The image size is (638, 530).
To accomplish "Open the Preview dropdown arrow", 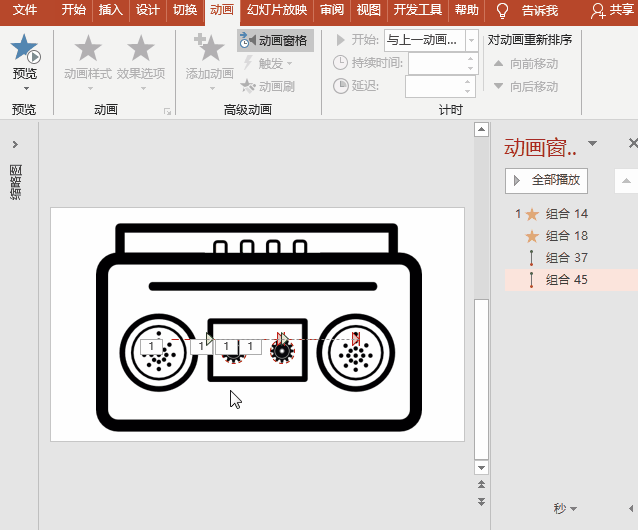I will coord(26,88).
